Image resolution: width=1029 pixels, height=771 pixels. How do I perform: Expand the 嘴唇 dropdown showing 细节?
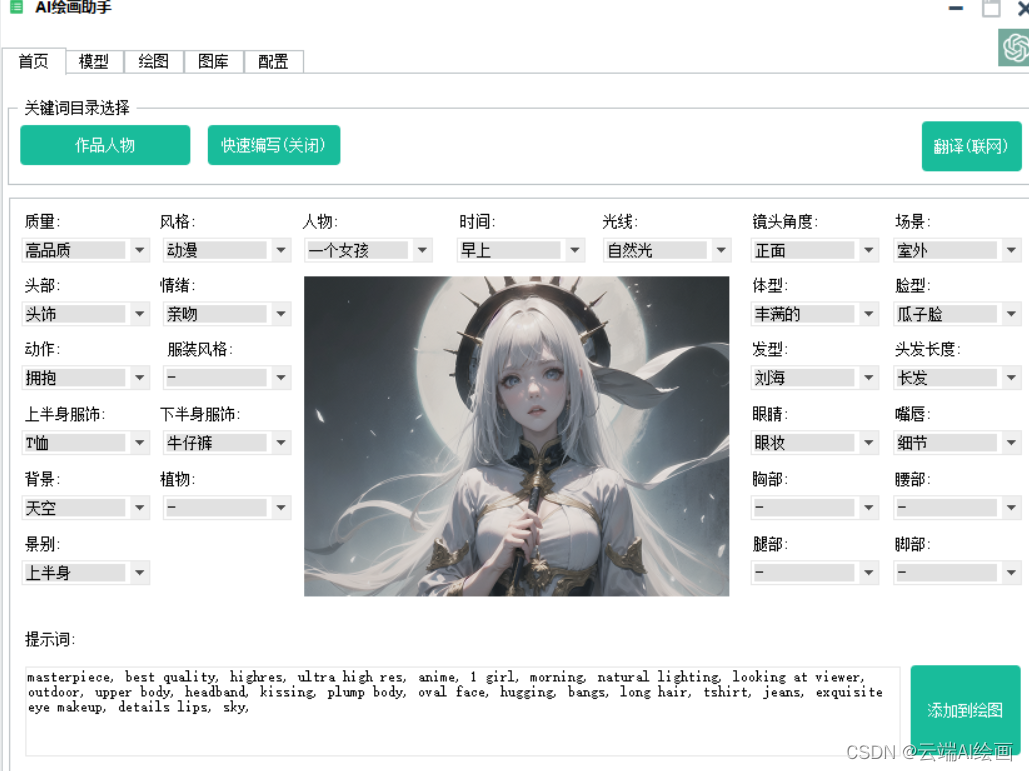(x=957, y=443)
